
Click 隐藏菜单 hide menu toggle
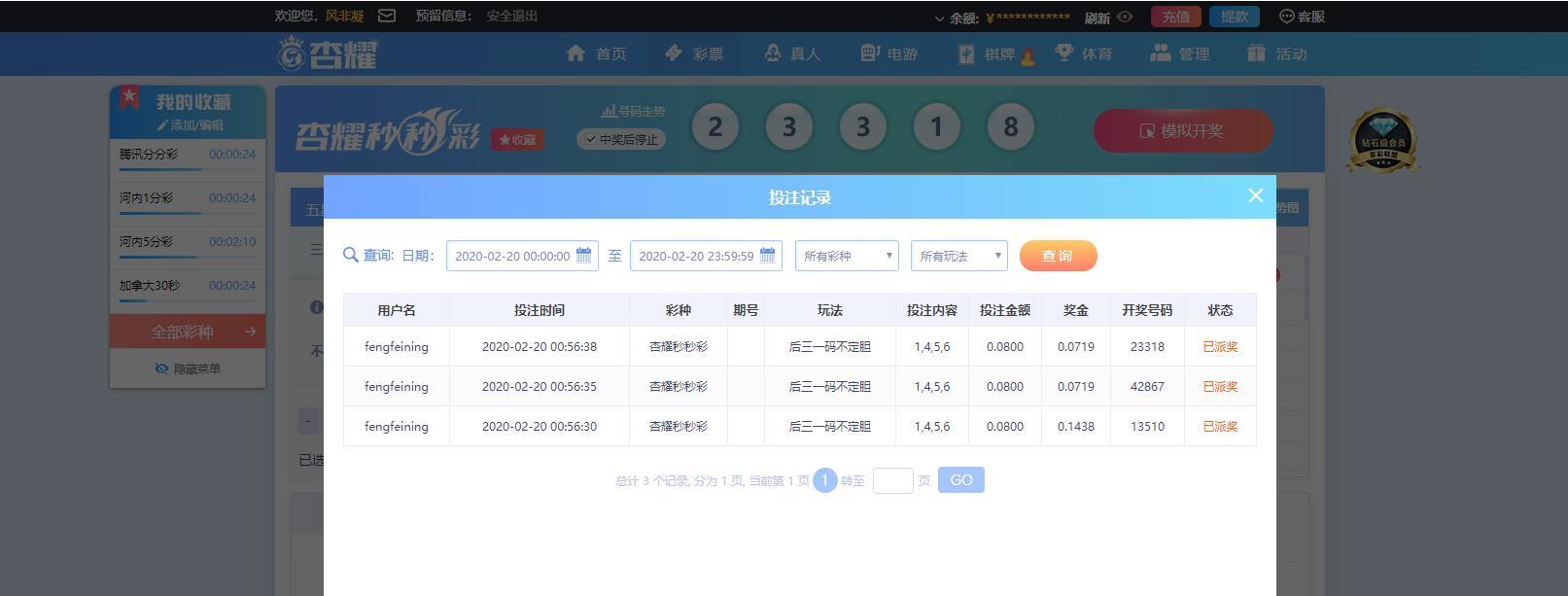[188, 368]
